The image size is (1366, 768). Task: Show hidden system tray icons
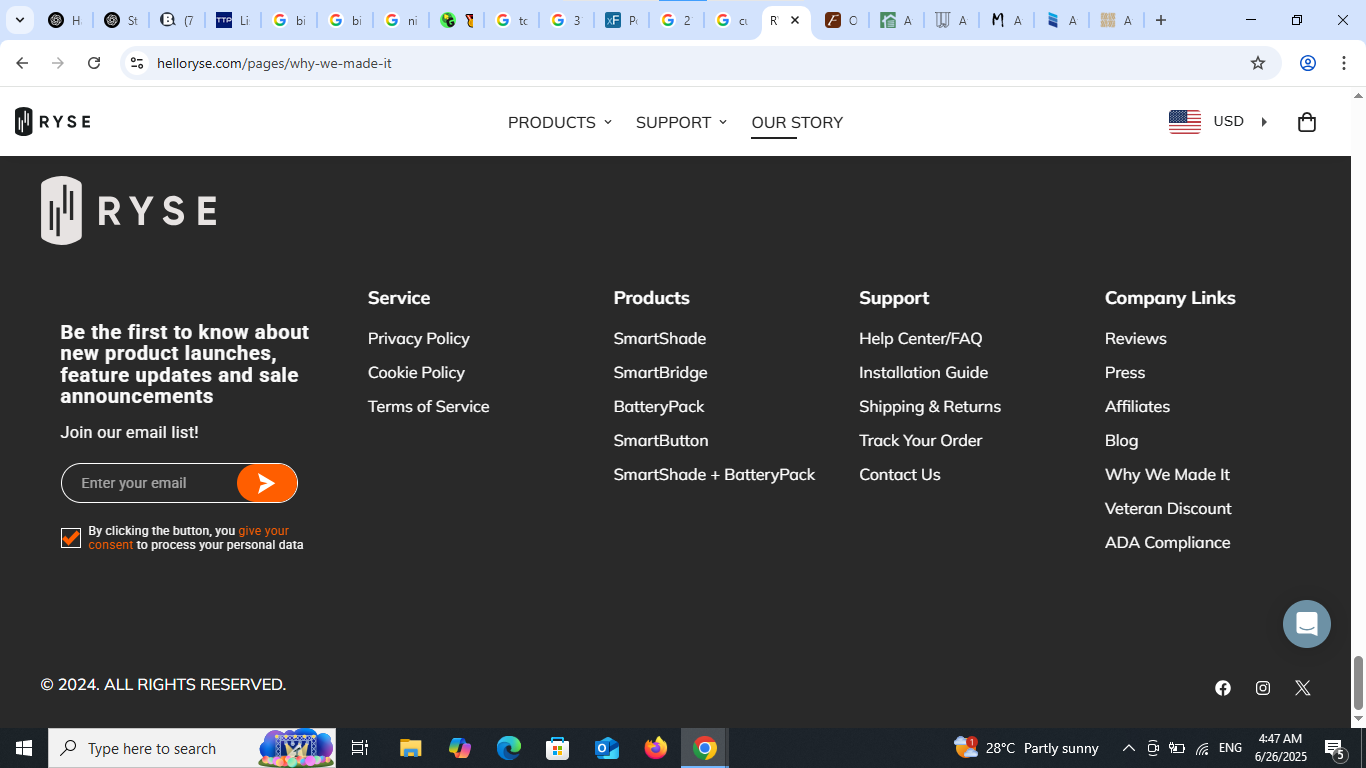point(1128,748)
